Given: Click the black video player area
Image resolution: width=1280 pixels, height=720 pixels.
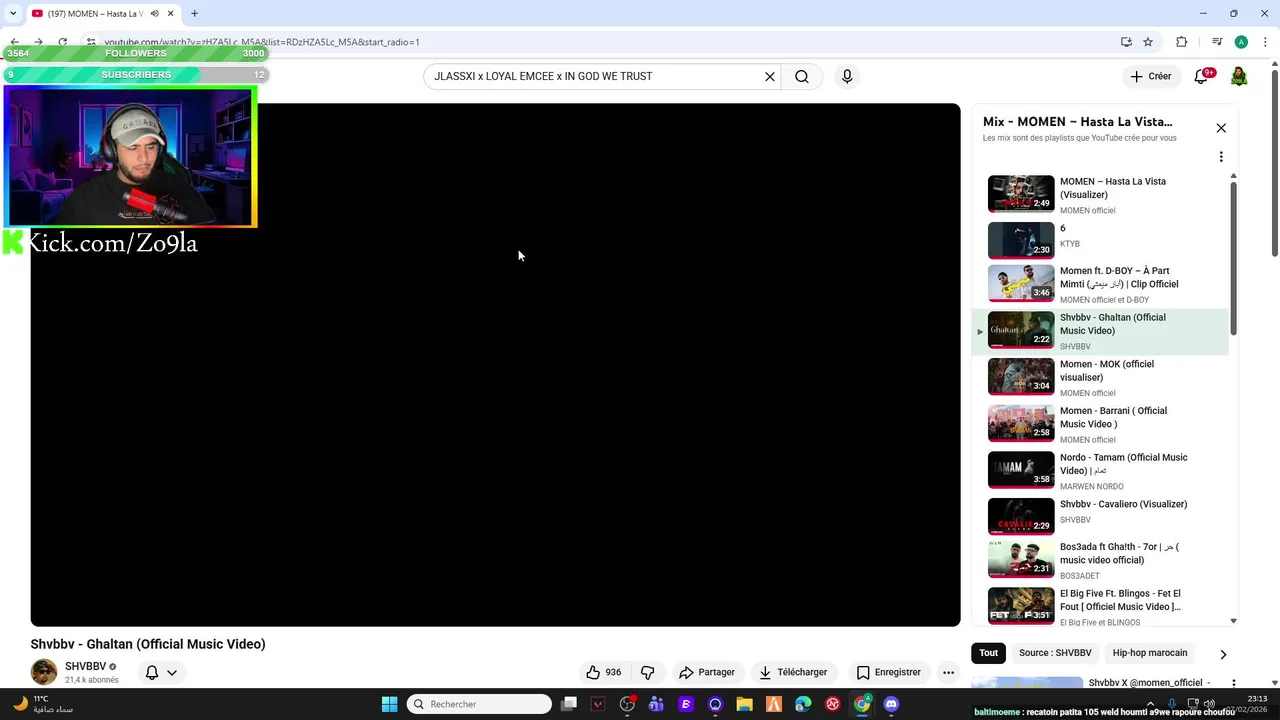Looking at the screenshot, I should click(495, 365).
